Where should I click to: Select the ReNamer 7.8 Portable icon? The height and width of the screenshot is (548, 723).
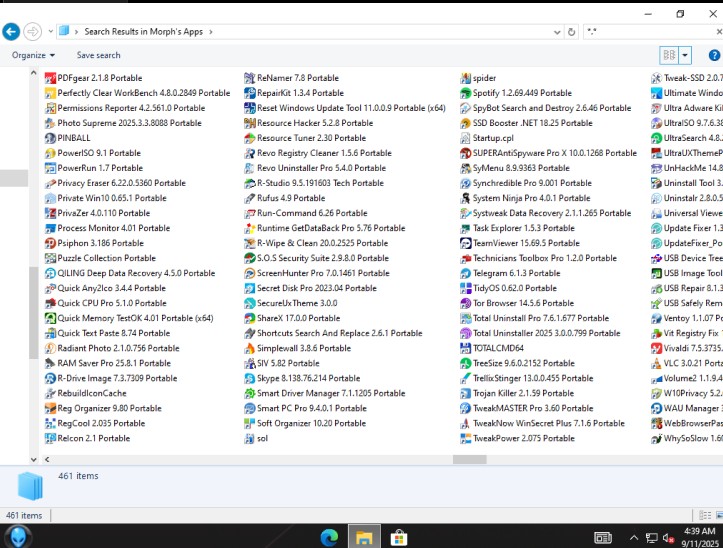249,78
